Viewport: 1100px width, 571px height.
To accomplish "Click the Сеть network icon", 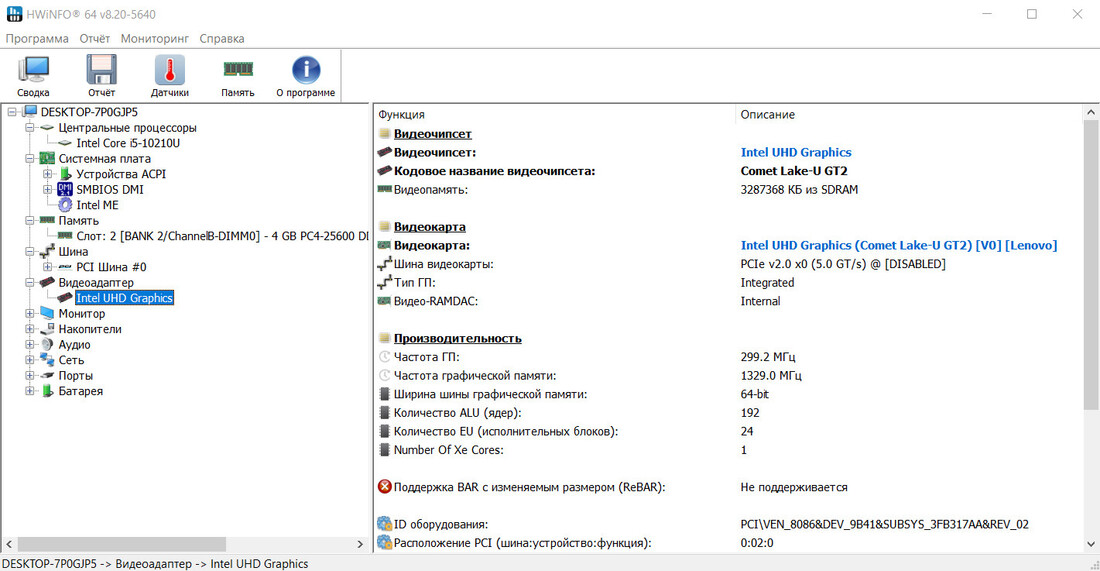I will (47, 360).
